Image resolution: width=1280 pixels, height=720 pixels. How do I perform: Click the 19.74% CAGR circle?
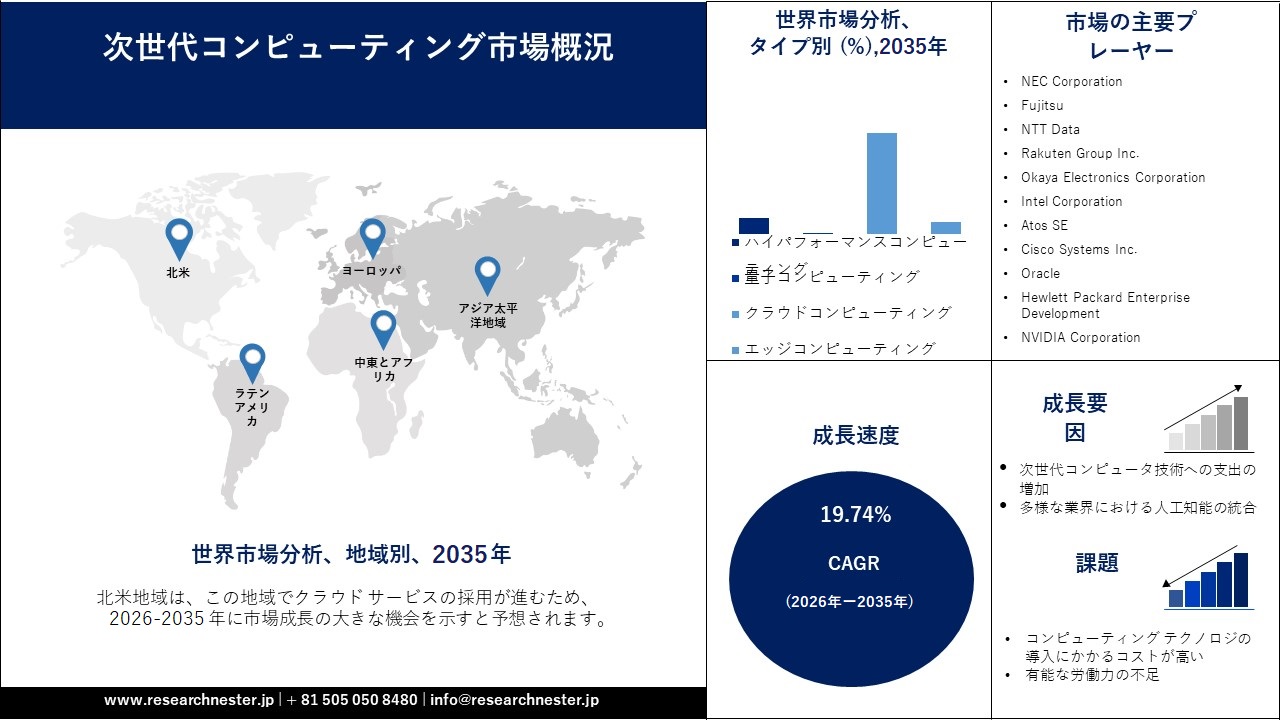pyautogui.click(x=852, y=580)
